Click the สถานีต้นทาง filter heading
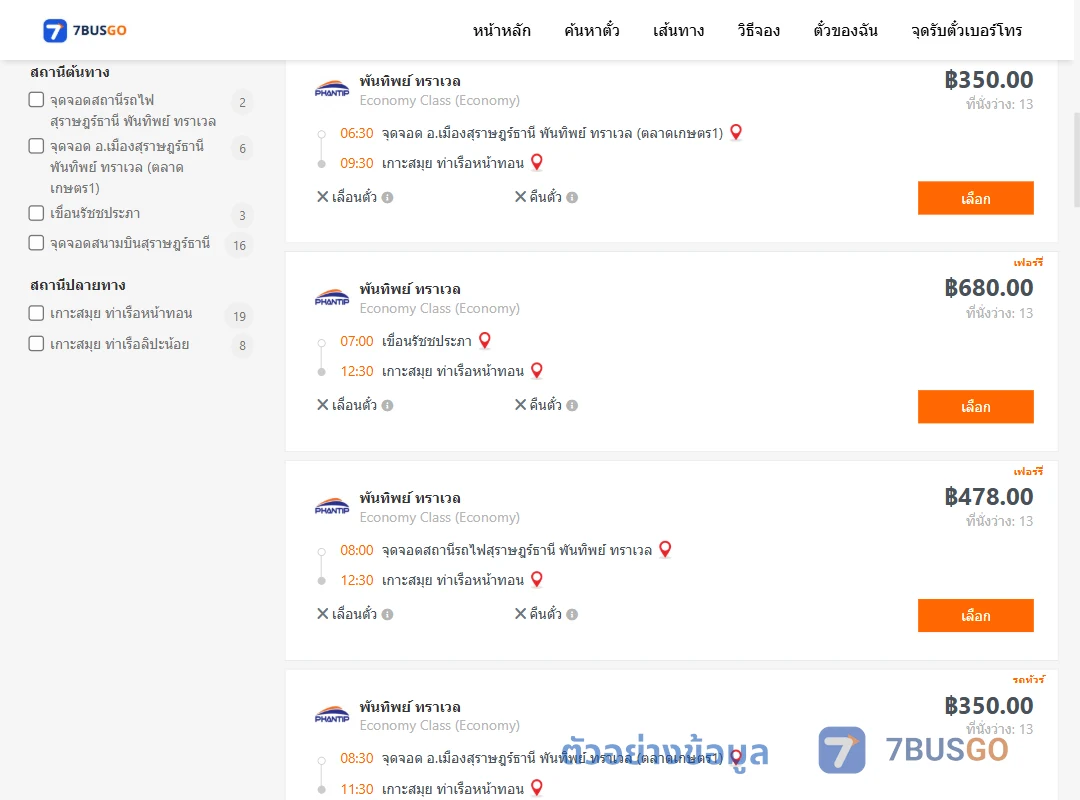 (70, 72)
